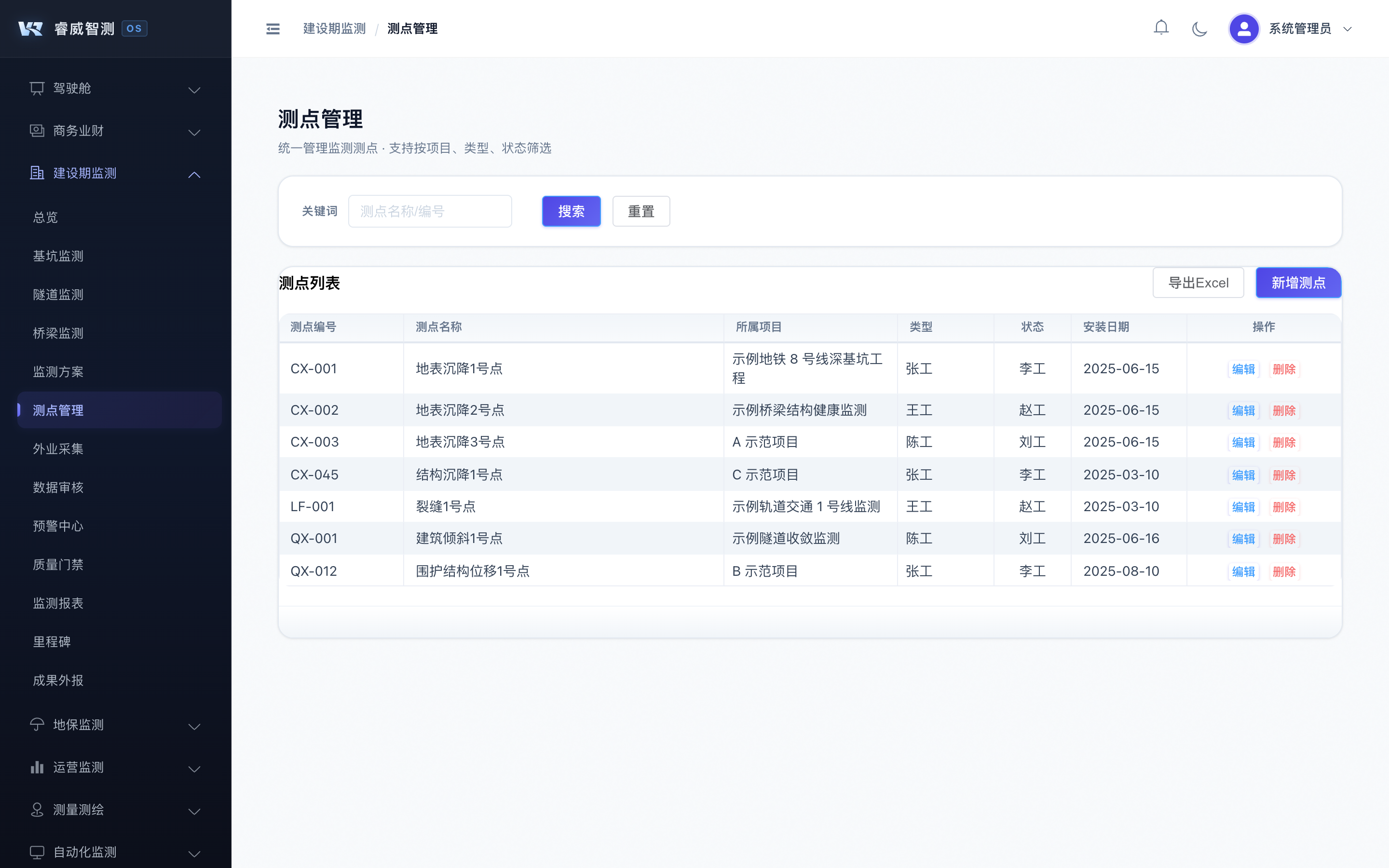Viewport: 1389px width, 868px height.
Task: Click the 自动化监测 monitor icon
Action: click(x=37, y=852)
